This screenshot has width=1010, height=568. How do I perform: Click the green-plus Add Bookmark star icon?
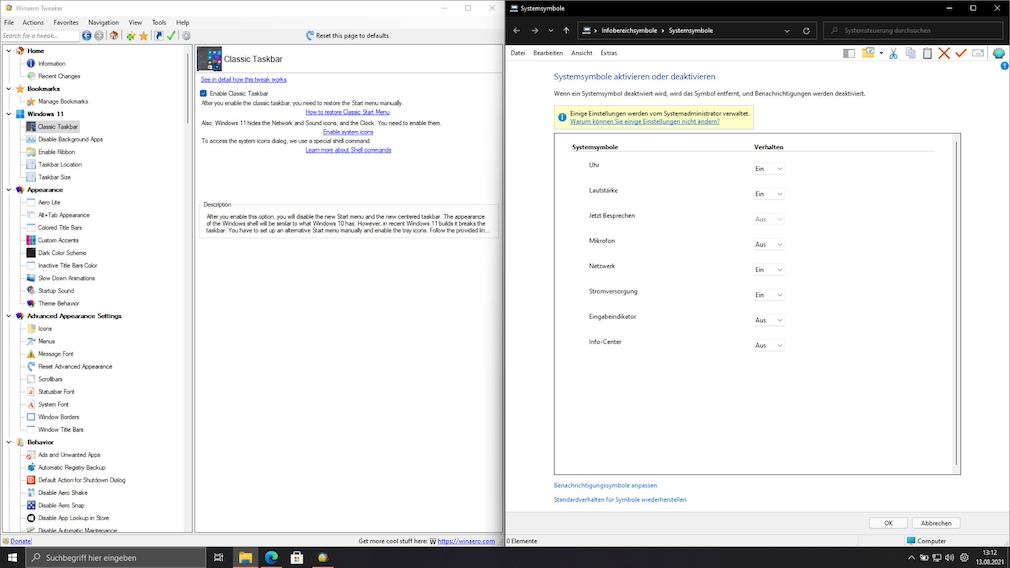(x=131, y=35)
